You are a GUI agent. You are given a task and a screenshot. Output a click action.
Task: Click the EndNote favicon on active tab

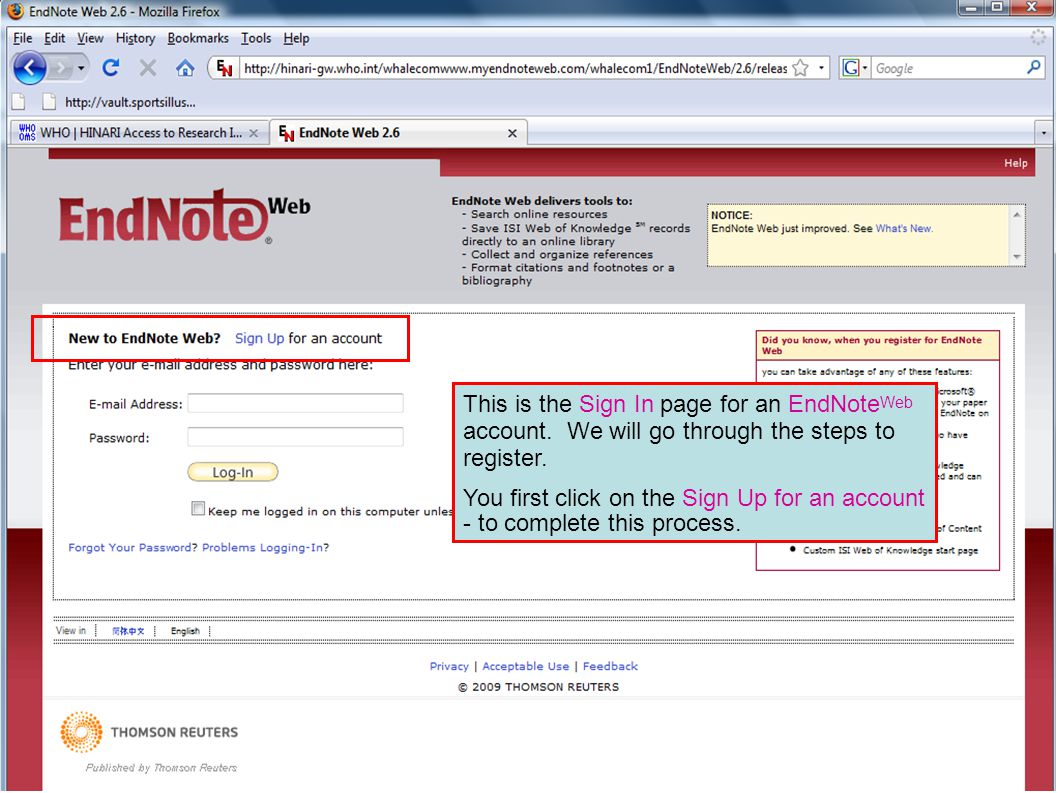coord(286,134)
